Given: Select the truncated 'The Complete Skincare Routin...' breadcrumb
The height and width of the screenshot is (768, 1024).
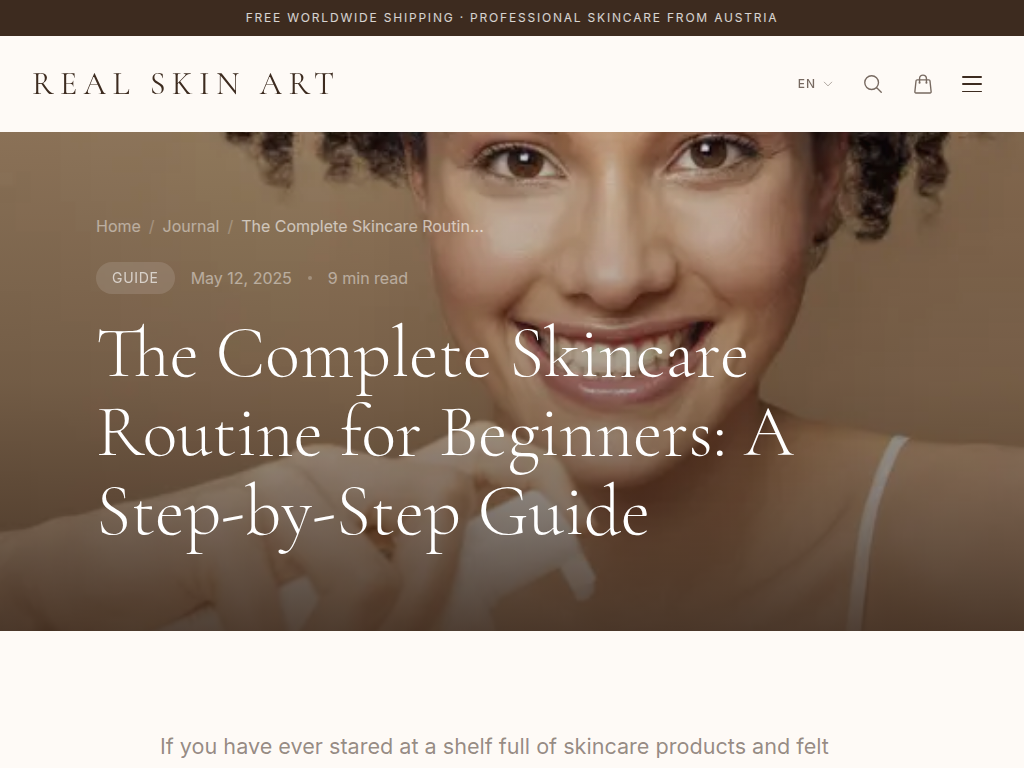Looking at the screenshot, I should click(362, 226).
